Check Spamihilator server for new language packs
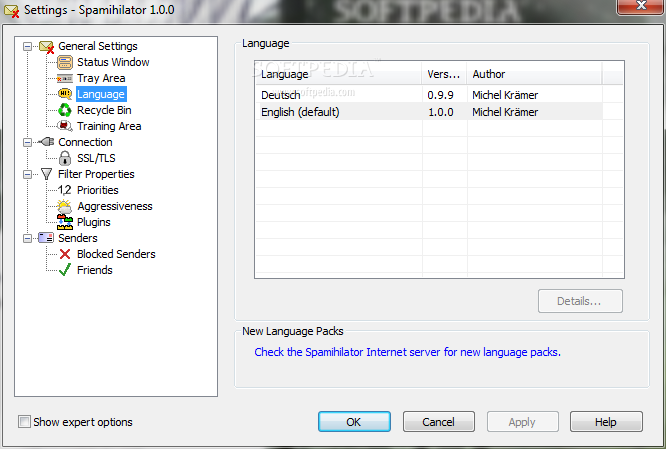This screenshot has width=666, height=449. (x=407, y=352)
